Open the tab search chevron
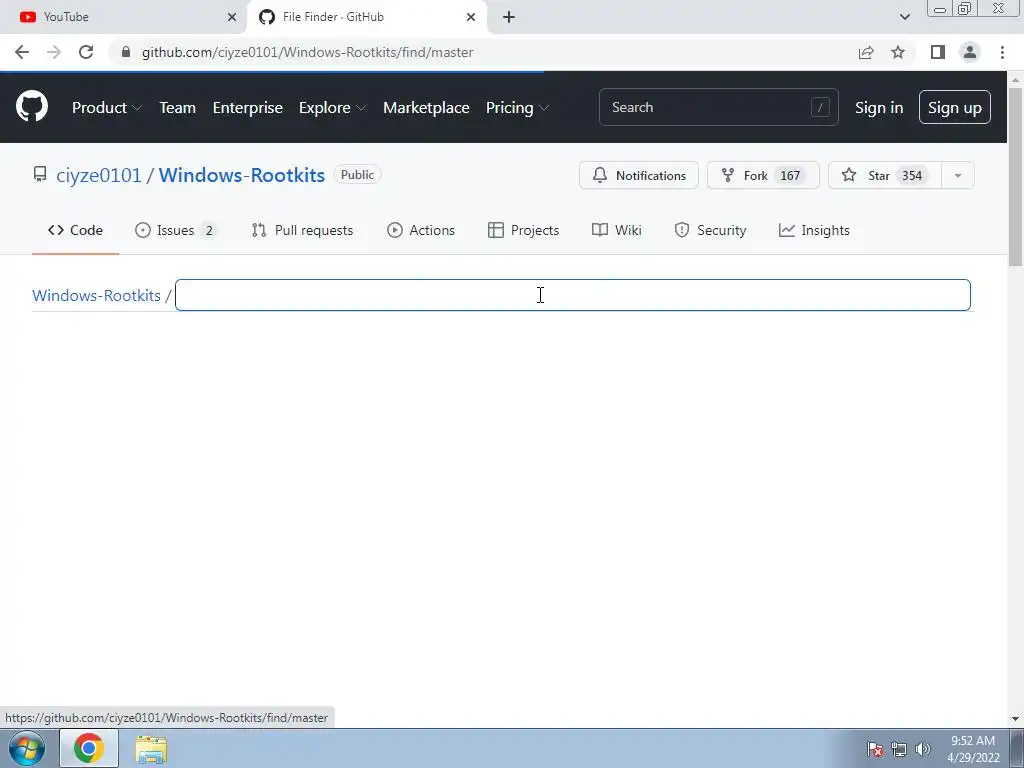This screenshot has width=1024, height=768. [x=904, y=17]
